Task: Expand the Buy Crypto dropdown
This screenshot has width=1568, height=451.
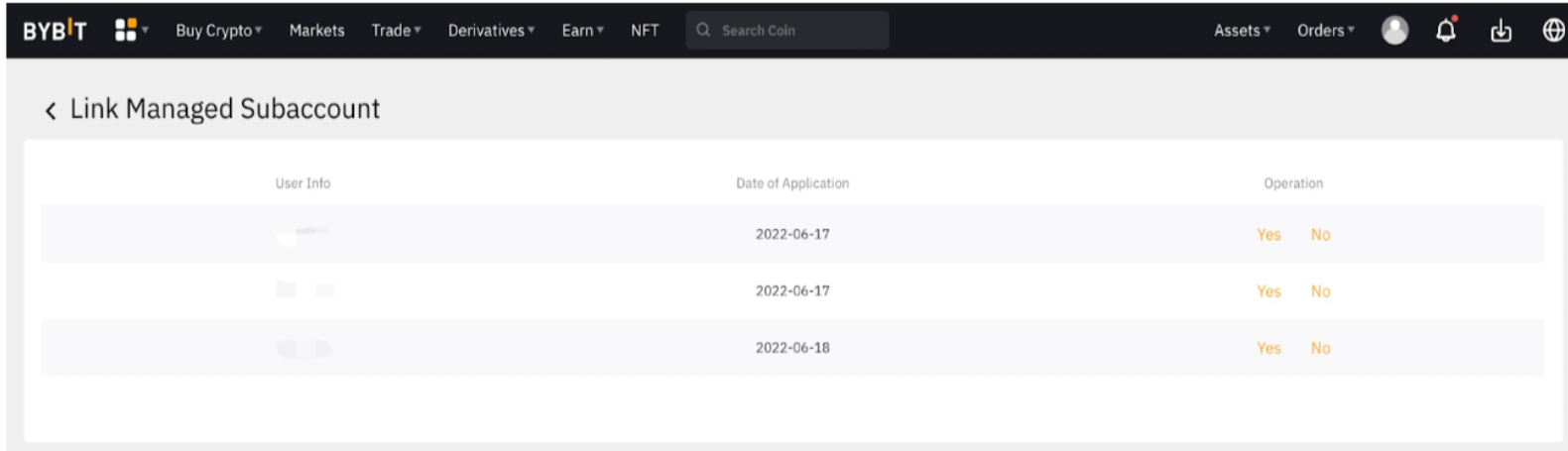Action: coord(218,31)
